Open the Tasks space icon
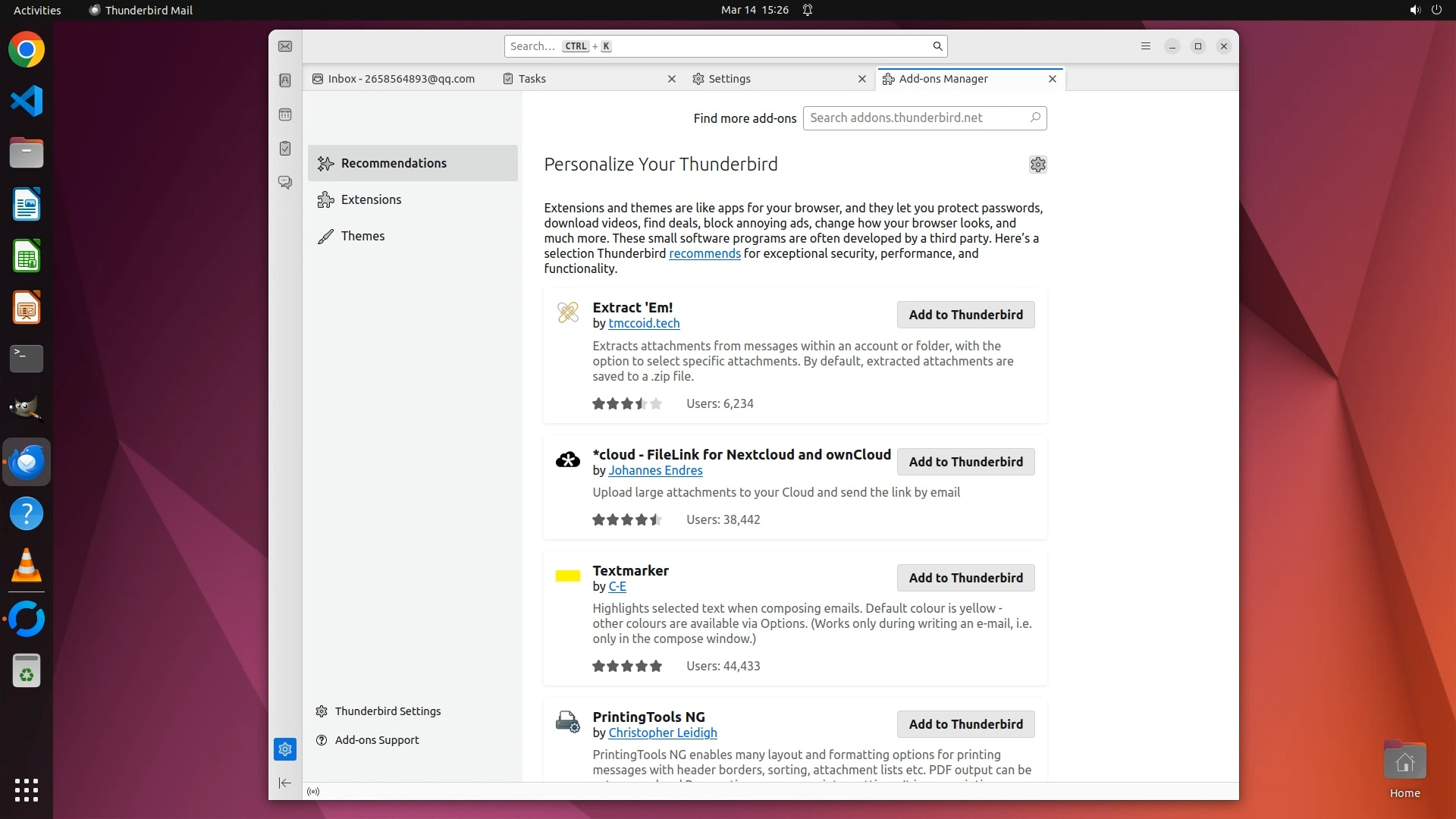 coord(285,149)
